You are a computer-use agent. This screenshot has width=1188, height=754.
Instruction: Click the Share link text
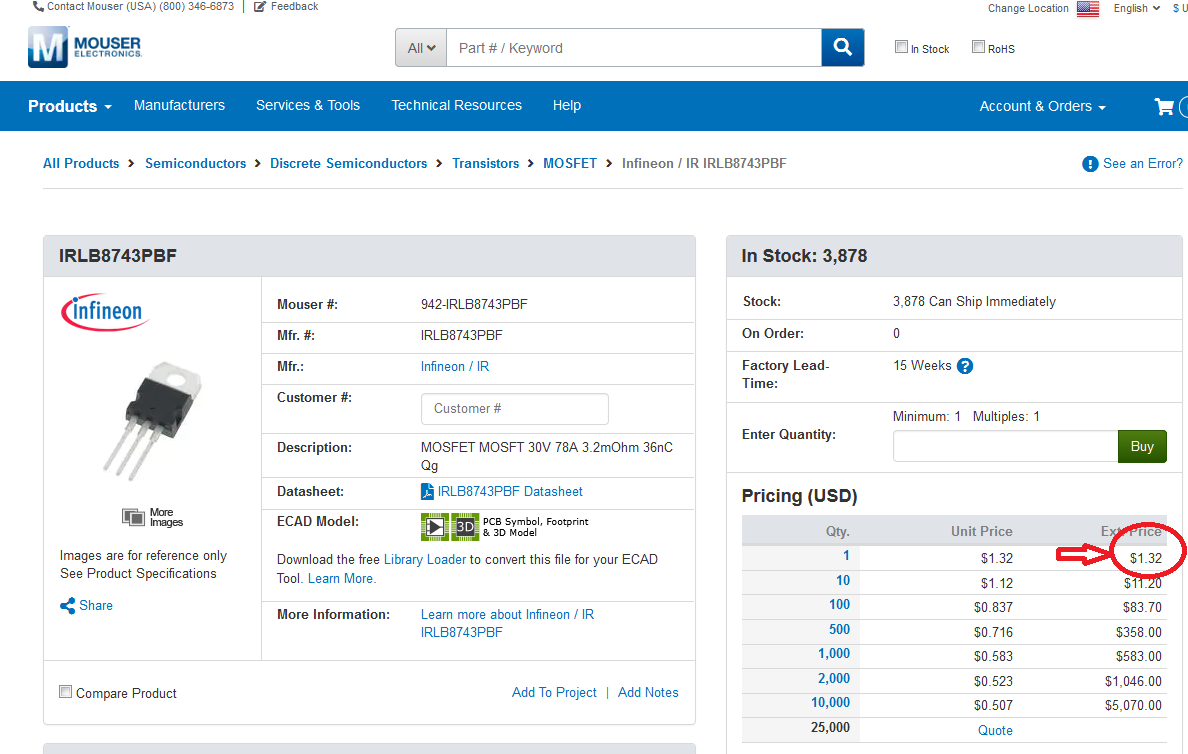pyautogui.click(x=95, y=605)
